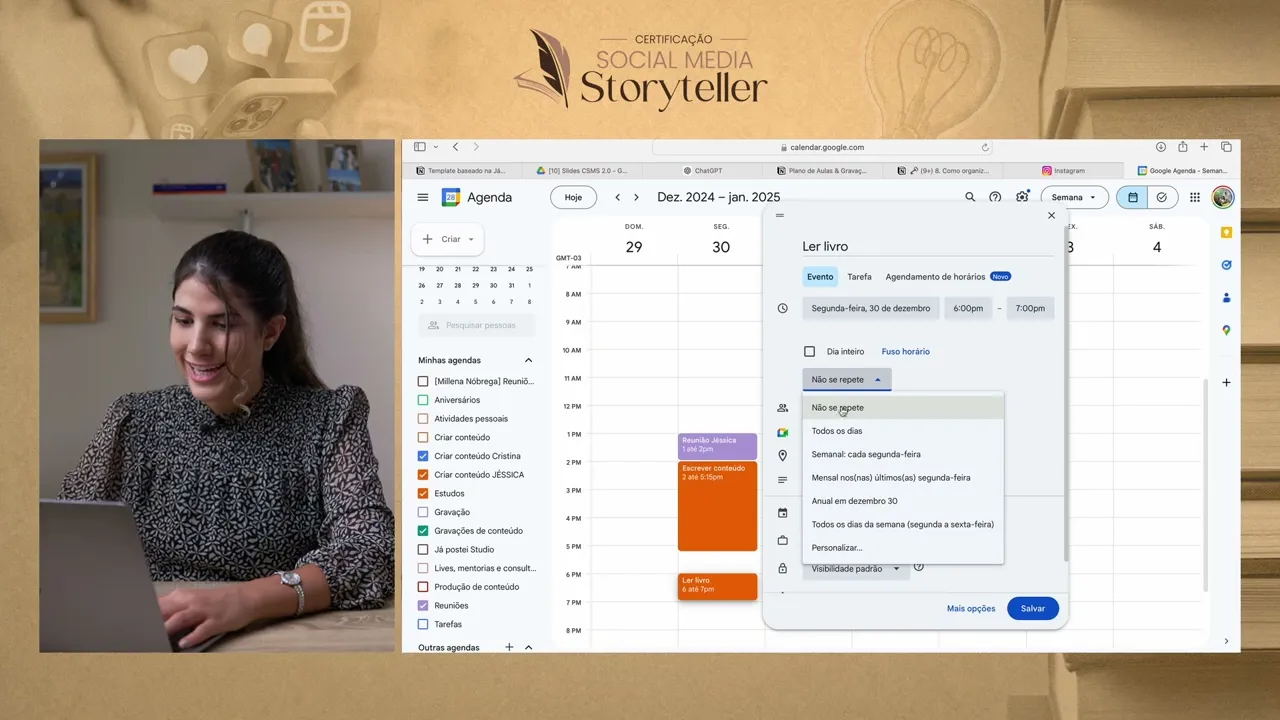
Task: Open the Google apps grid
Action: tap(1195, 197)
